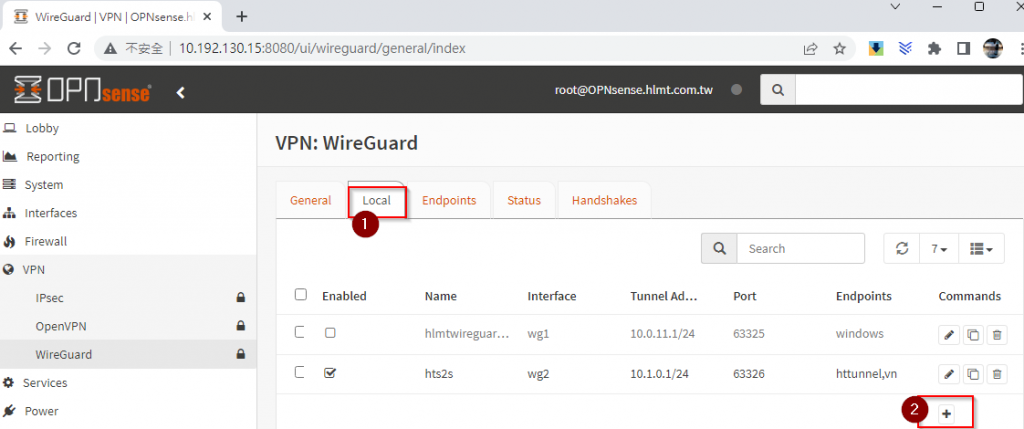The image size is (1024, 429).
Task: Click the httunnel,vn endpoints cell
Action: pos(866,374)
